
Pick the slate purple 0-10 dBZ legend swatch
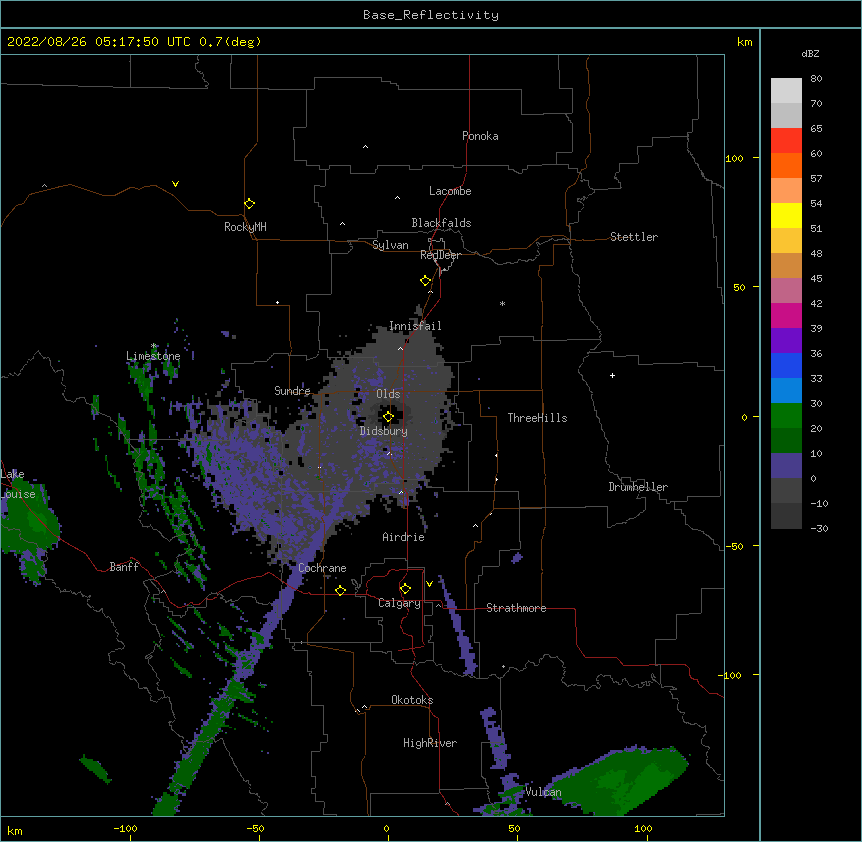coord(786,466)
